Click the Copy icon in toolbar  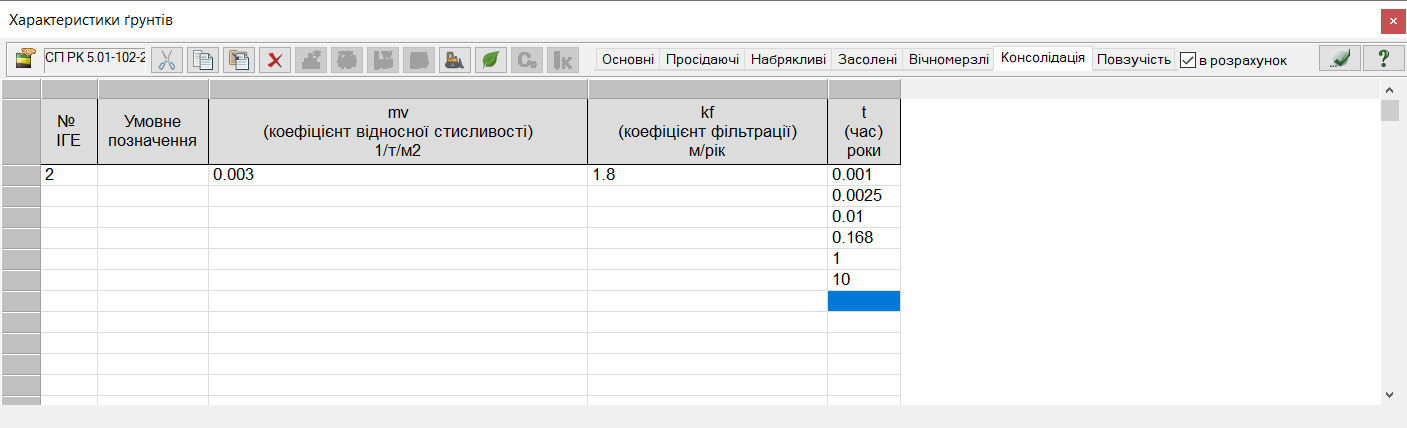pos(203,60)
